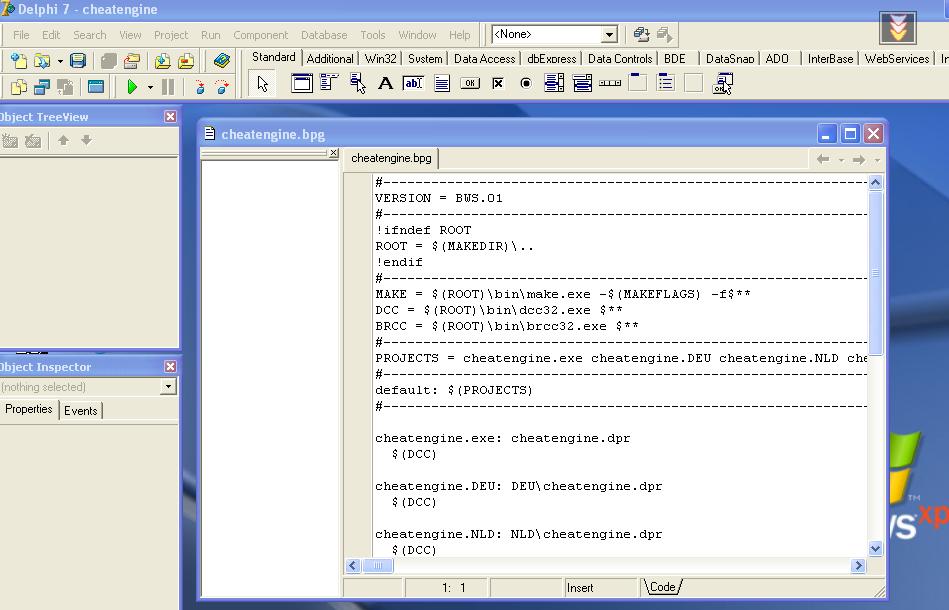Click the Step Over debug icon
Screen dimensions: 949x610
coord(222,87)
